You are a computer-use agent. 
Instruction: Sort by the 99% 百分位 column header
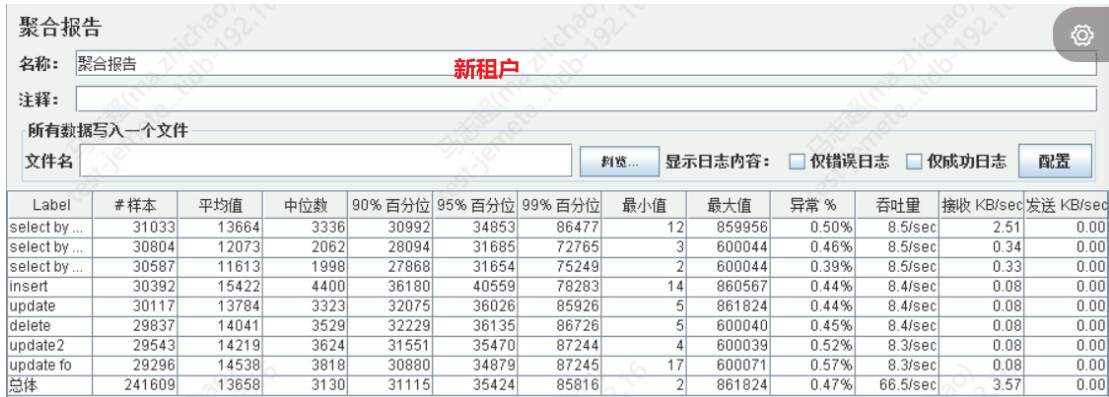pyautogui.click(x=559, y=205)
